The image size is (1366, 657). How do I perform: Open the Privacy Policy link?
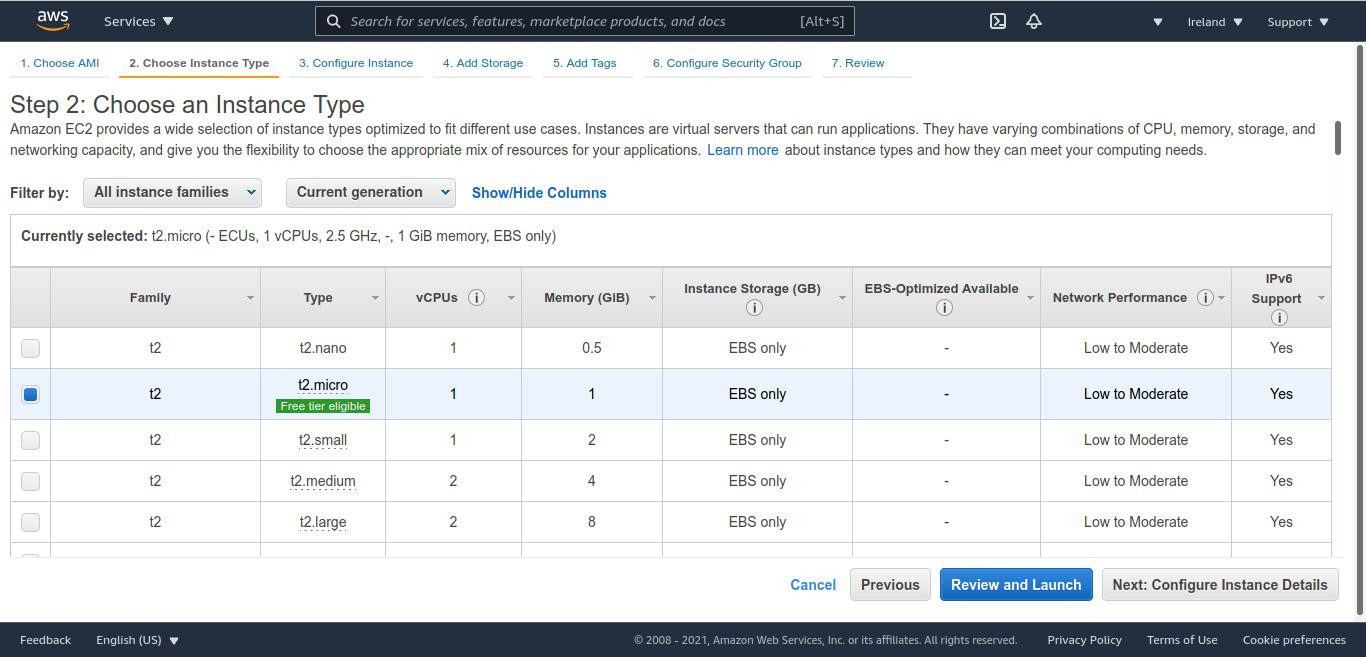point(1084,640)
